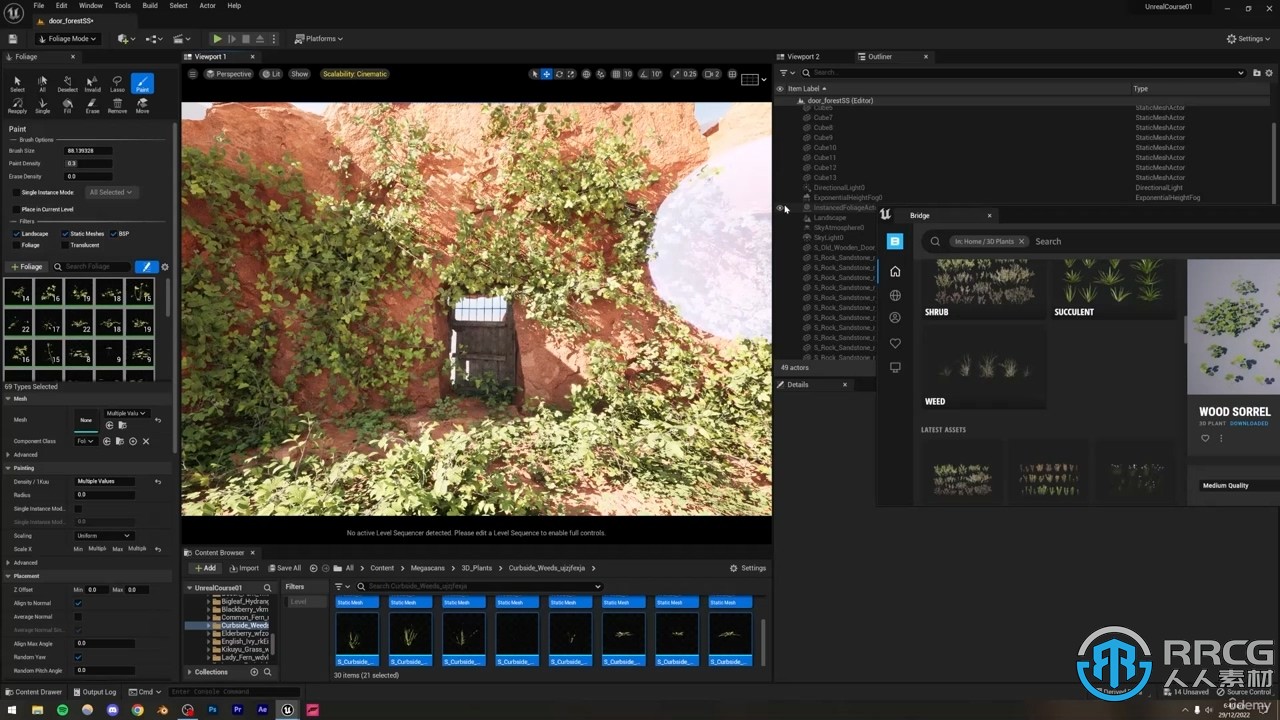Uncheck the Landscape filter
The image size is (1280, 720).
(x=16, y=234)
